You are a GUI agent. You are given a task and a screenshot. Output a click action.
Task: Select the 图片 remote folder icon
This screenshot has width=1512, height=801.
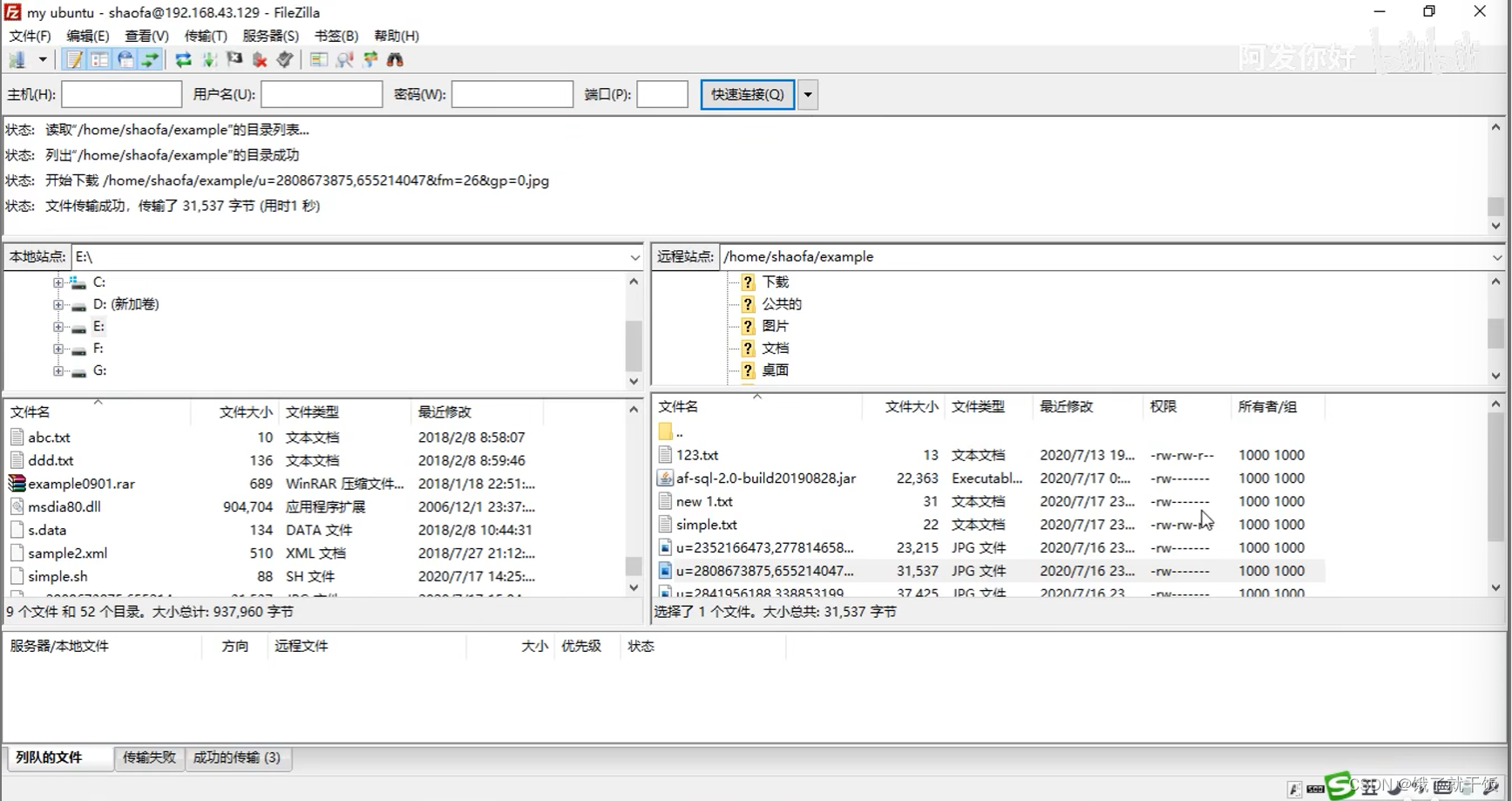(x=748, y=326)
